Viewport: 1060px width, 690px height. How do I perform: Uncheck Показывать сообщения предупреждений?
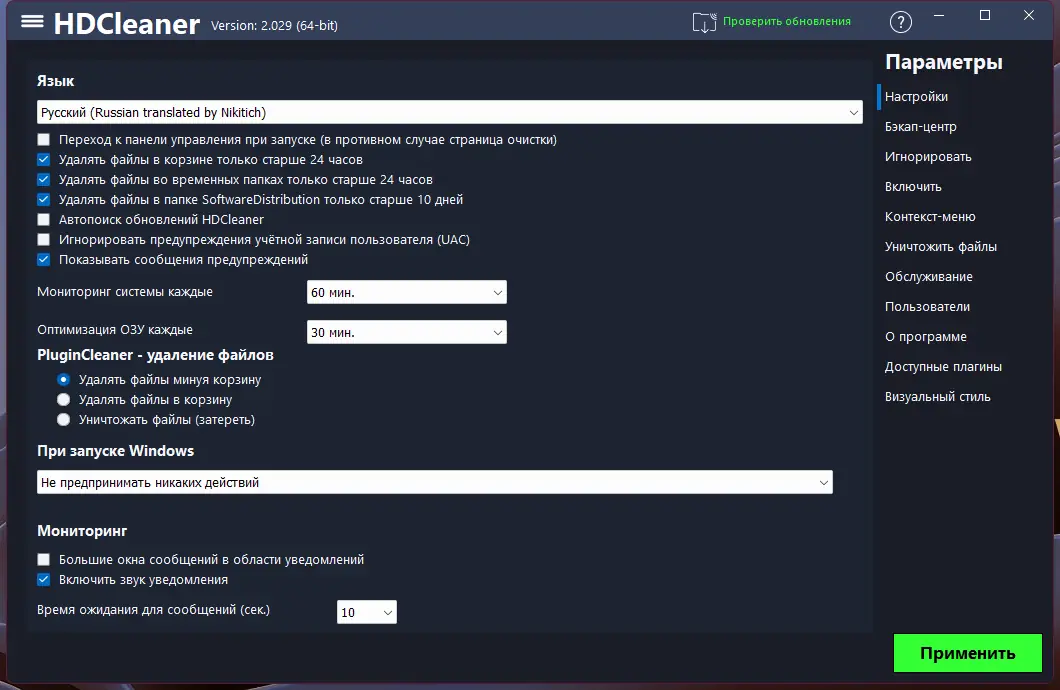click(x=44, y=260)
